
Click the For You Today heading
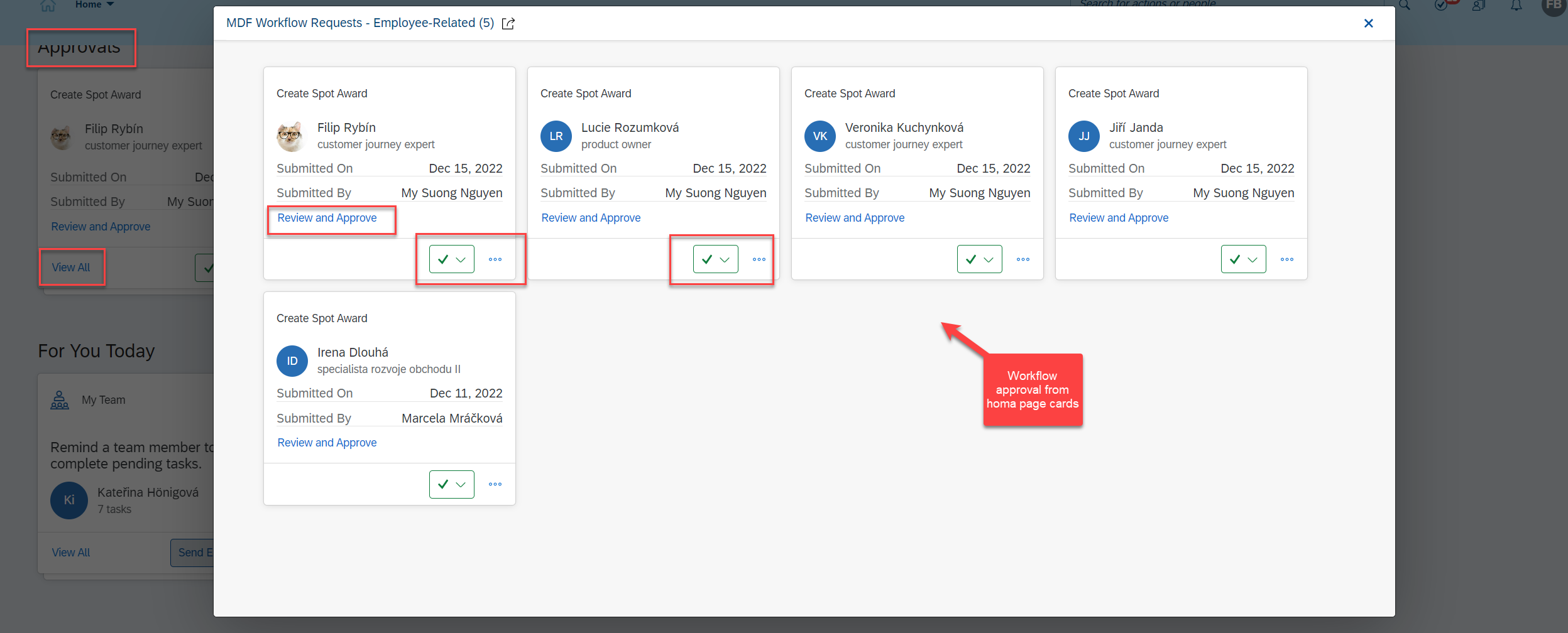[x=96, y=351]
